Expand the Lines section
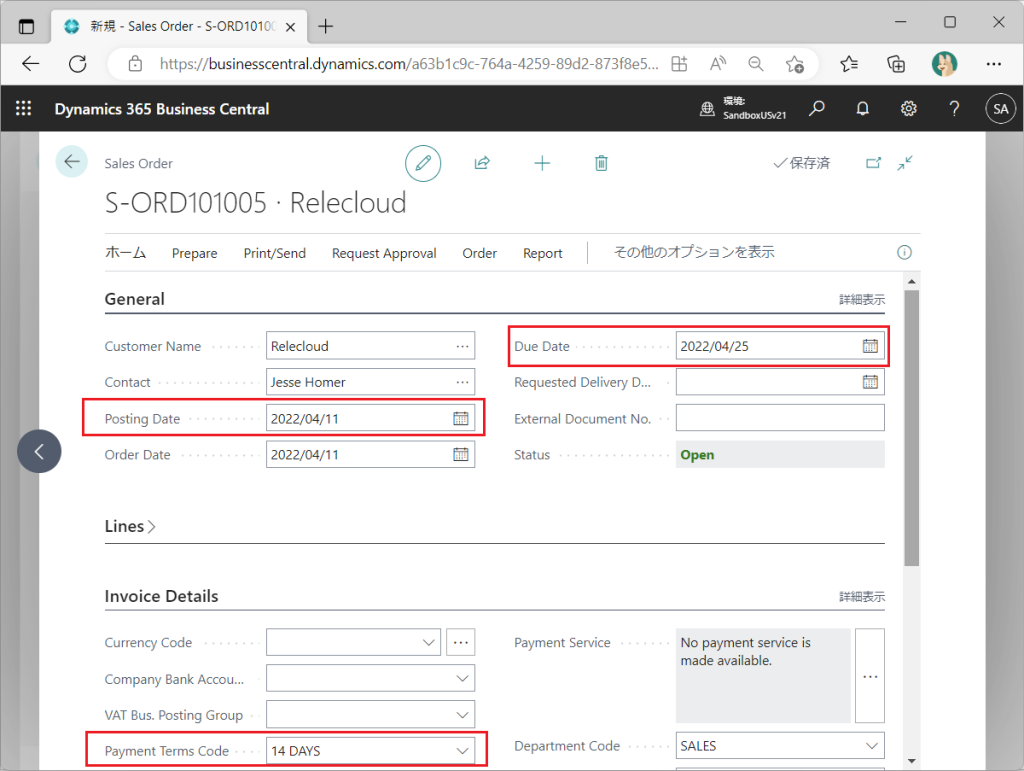 pyautogui.click(x=130, y=526)
